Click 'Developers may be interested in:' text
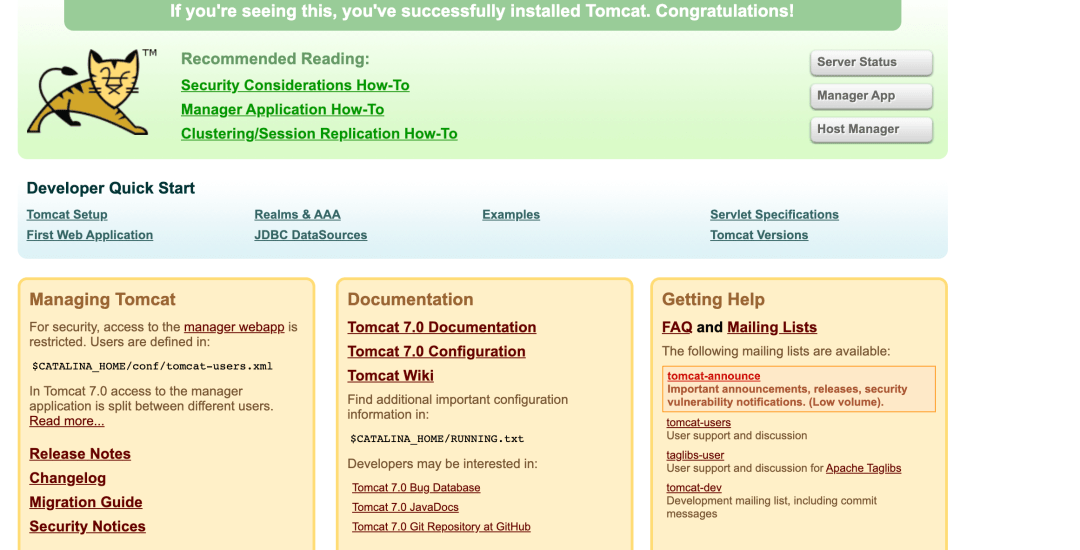The image size is (1080, 550). click(x=442, y=464)
